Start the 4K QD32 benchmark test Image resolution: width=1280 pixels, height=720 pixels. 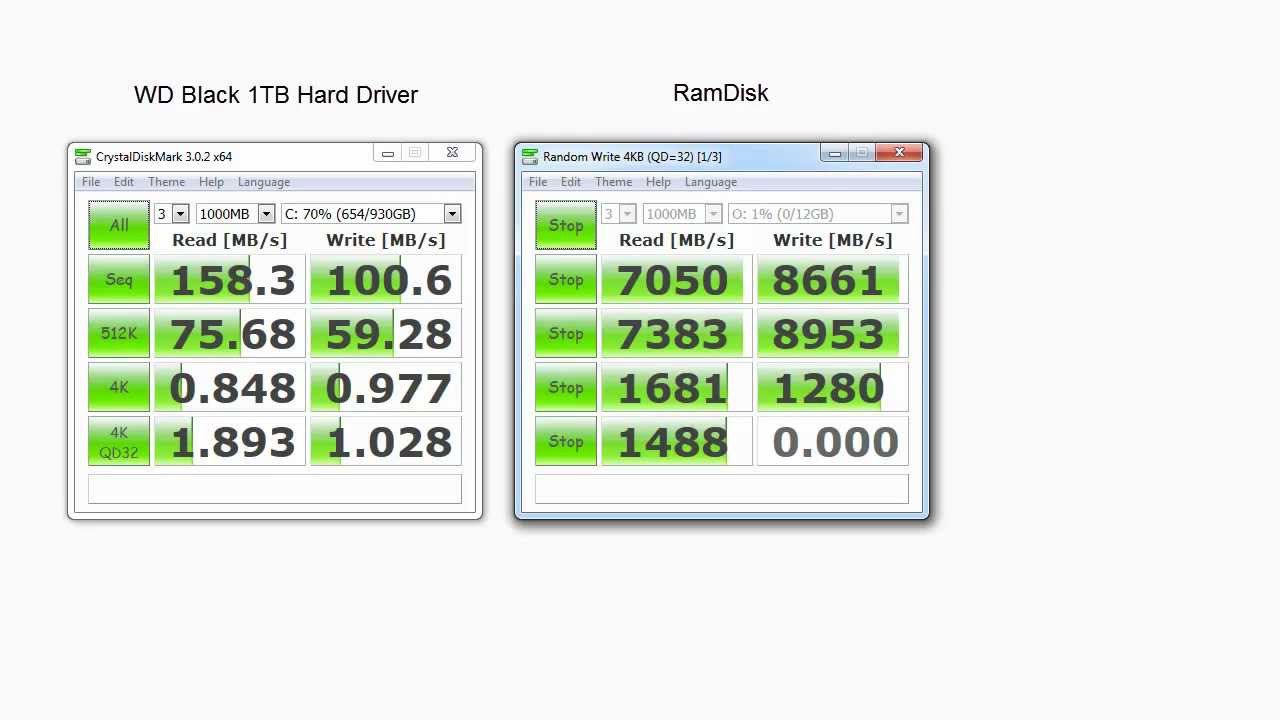[119, 442]
